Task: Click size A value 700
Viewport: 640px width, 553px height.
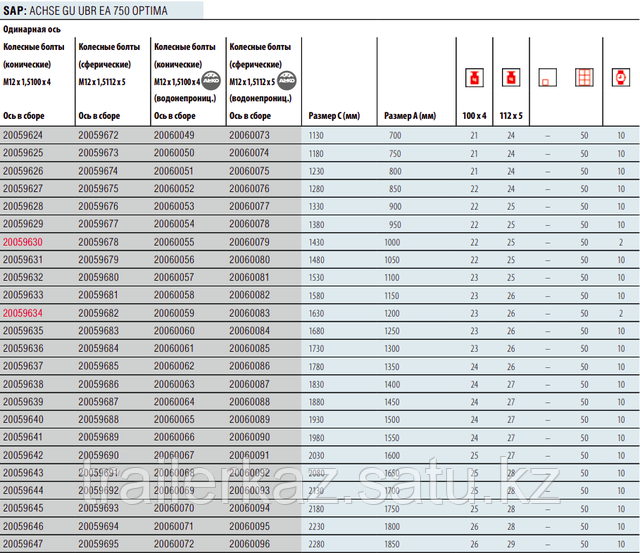Action: pos(395,135)
